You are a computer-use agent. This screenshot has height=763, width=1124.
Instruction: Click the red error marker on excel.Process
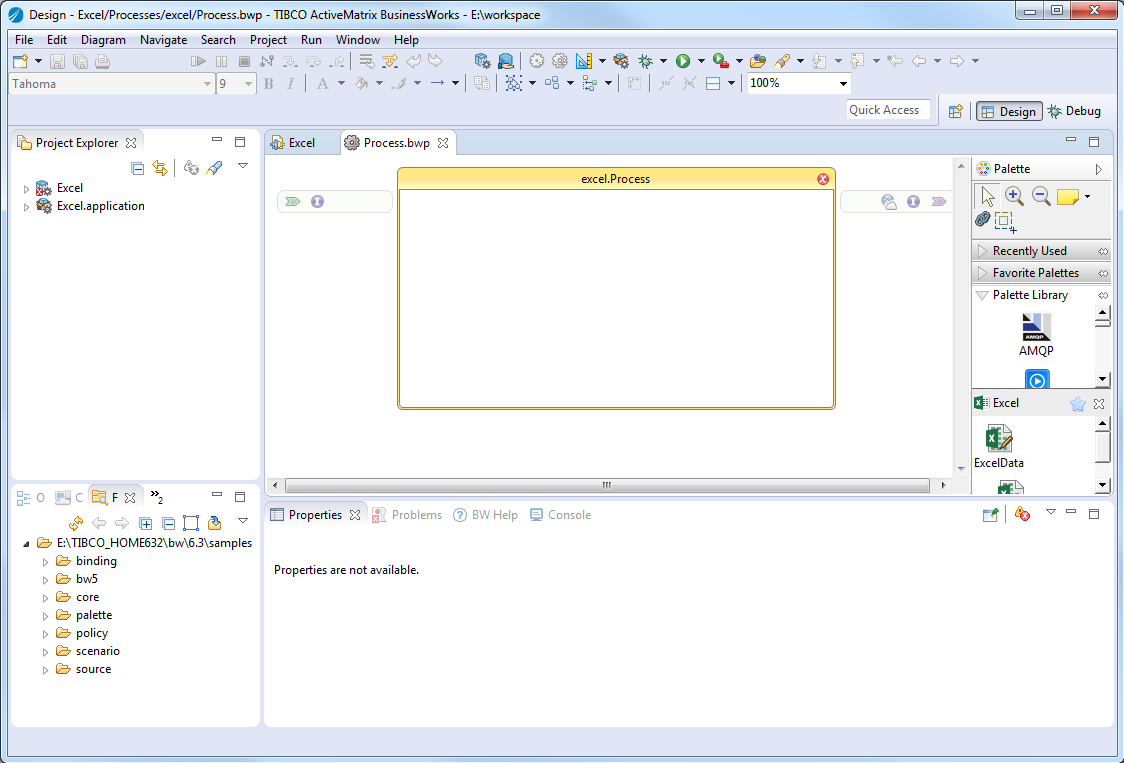point(823,179)
